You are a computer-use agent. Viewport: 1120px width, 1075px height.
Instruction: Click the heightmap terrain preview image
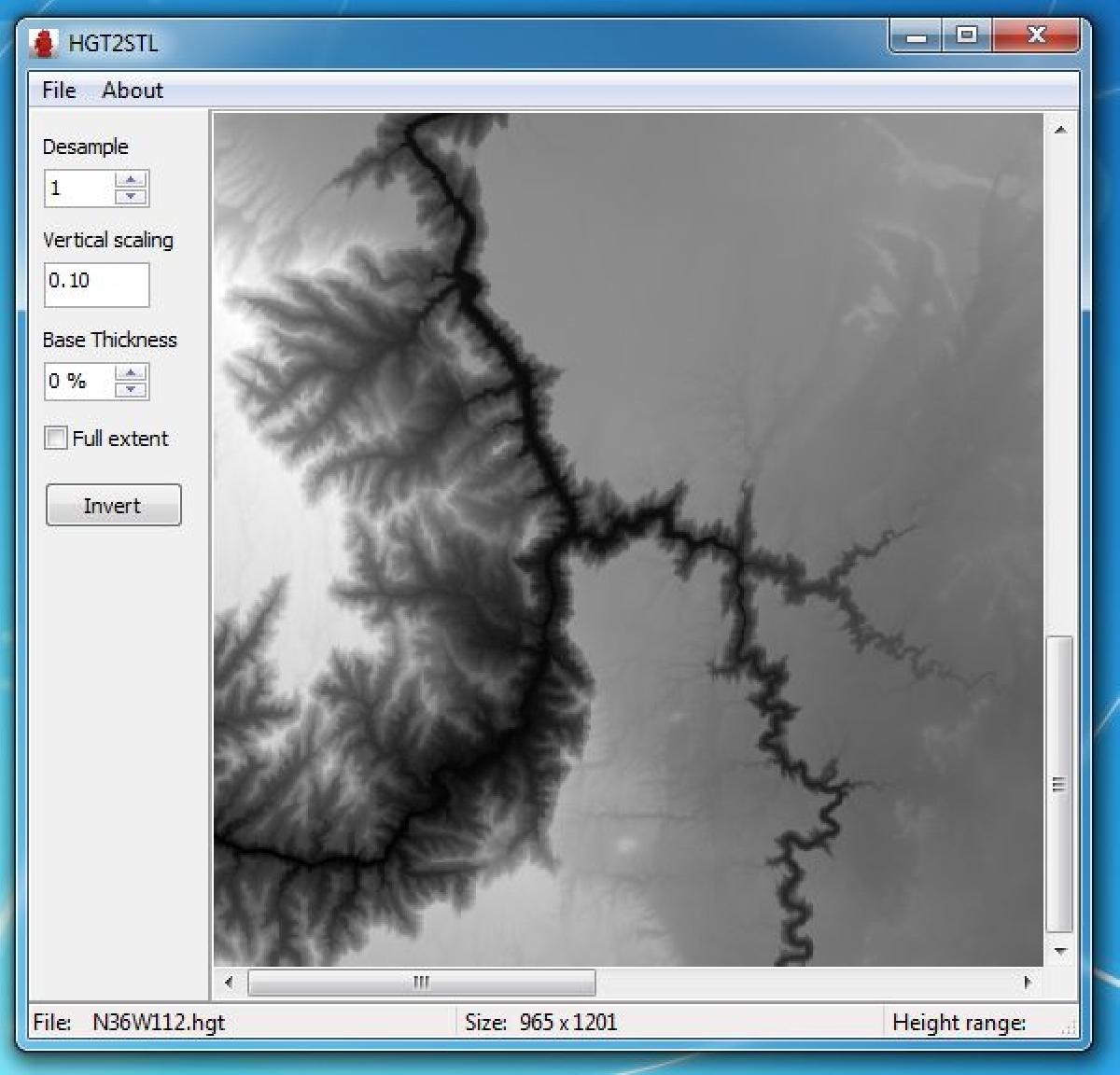(627, 539)
